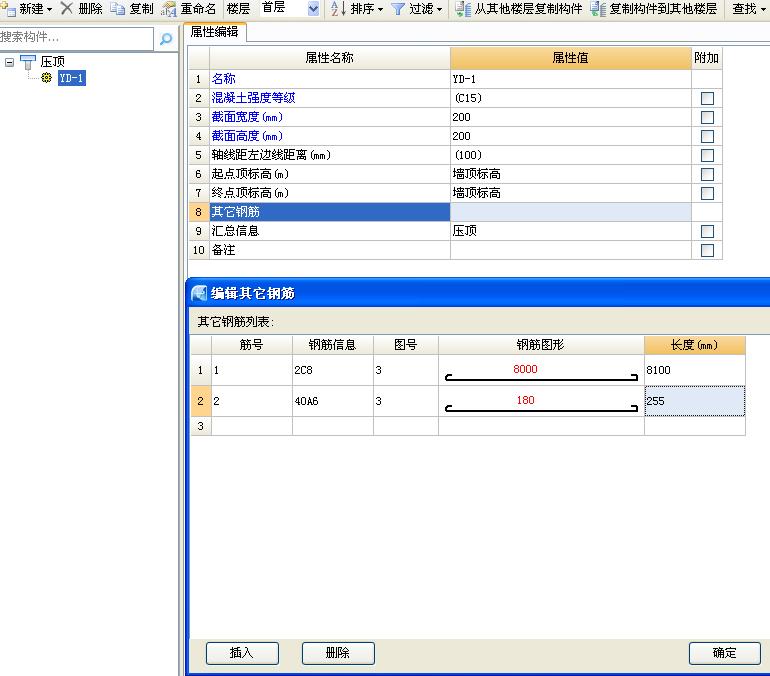
Task: Select the 压顶 tree label
Action: (x=53, y=62)
